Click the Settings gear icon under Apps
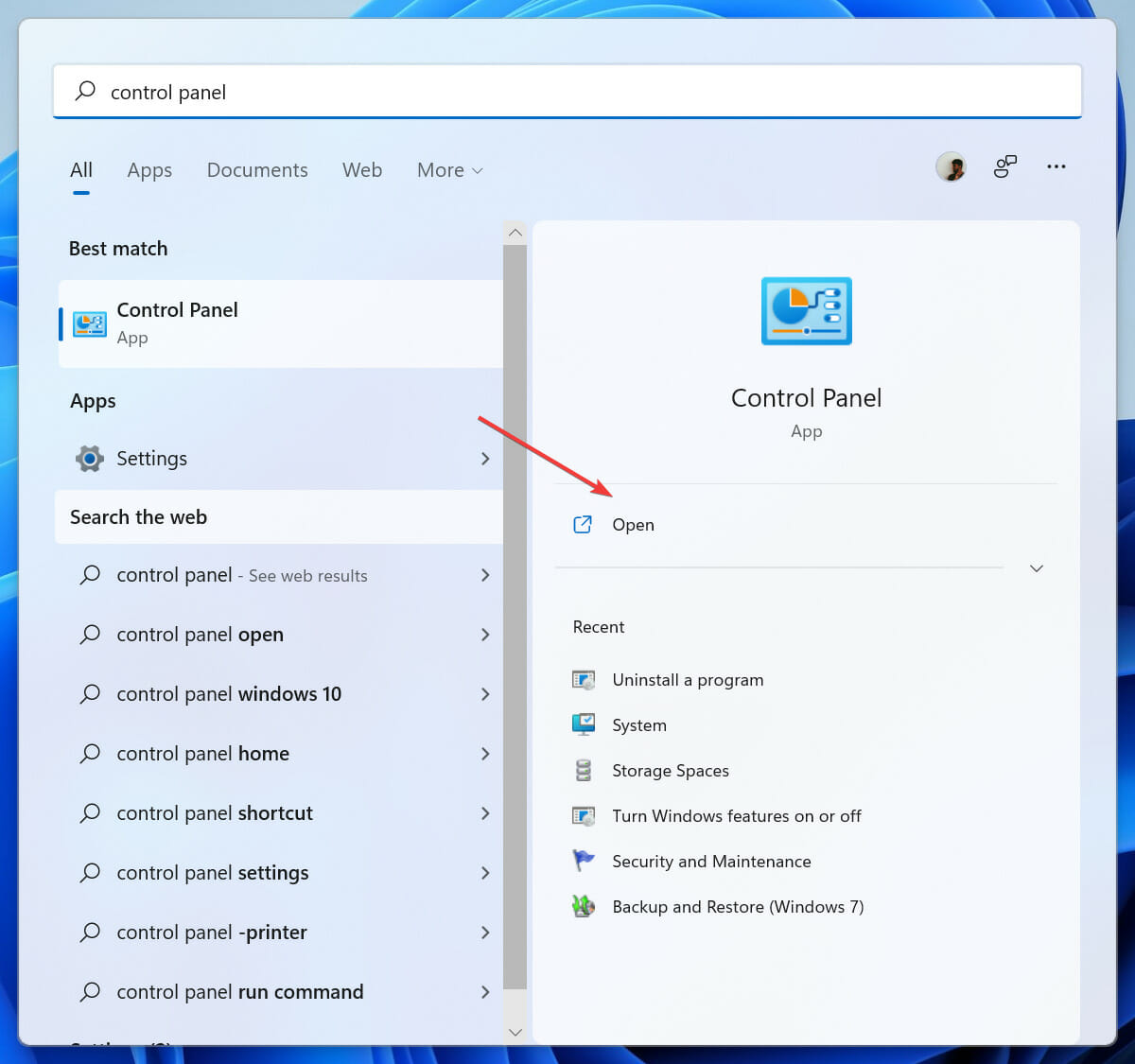Viewport: 1135px width, 1064px height. [x=90, y=459]
